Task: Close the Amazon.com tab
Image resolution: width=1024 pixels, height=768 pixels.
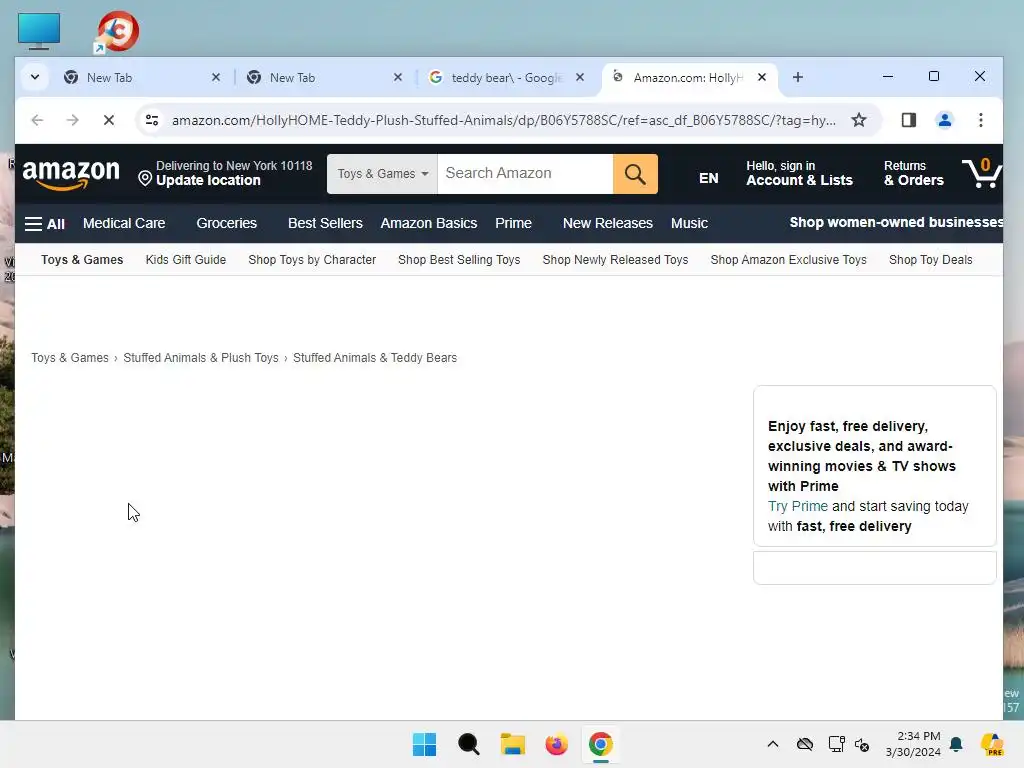Action: pos(761,77)
